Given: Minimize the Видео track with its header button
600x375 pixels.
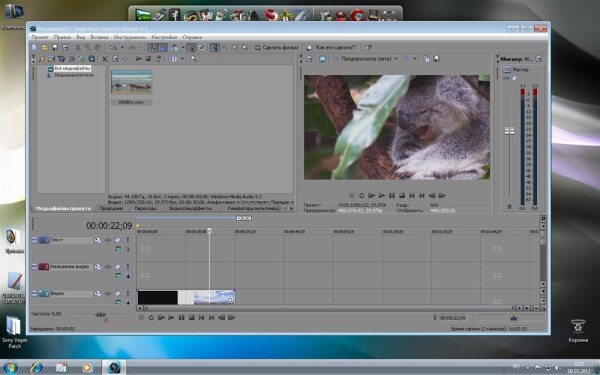Looking at the screenshot, I should [x=34, y=293].
